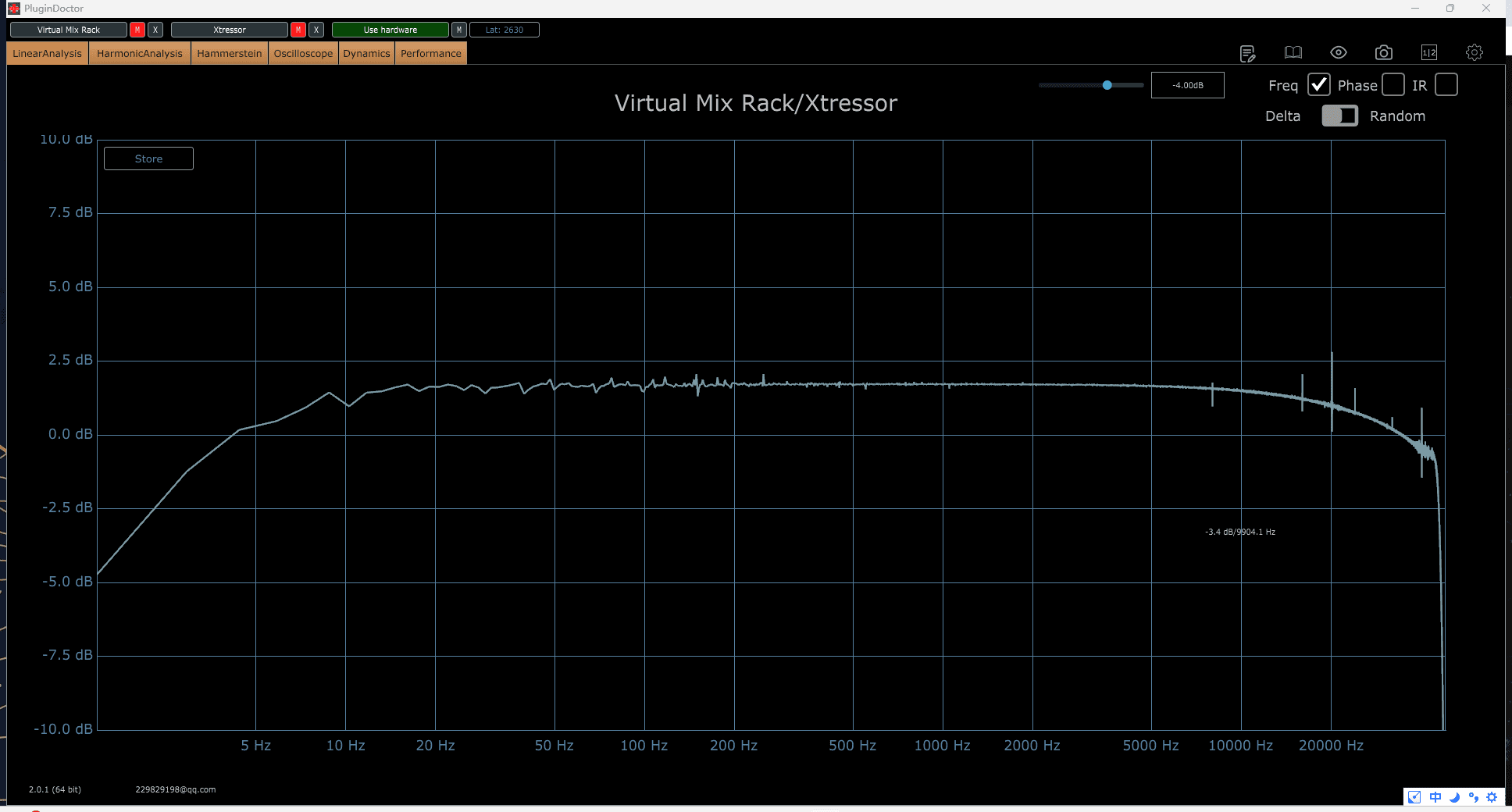Click the punctuation mode tray icon
The width and height of the screenshot is (1512, 812).
pyautogui.click(x=1473, y=797)
